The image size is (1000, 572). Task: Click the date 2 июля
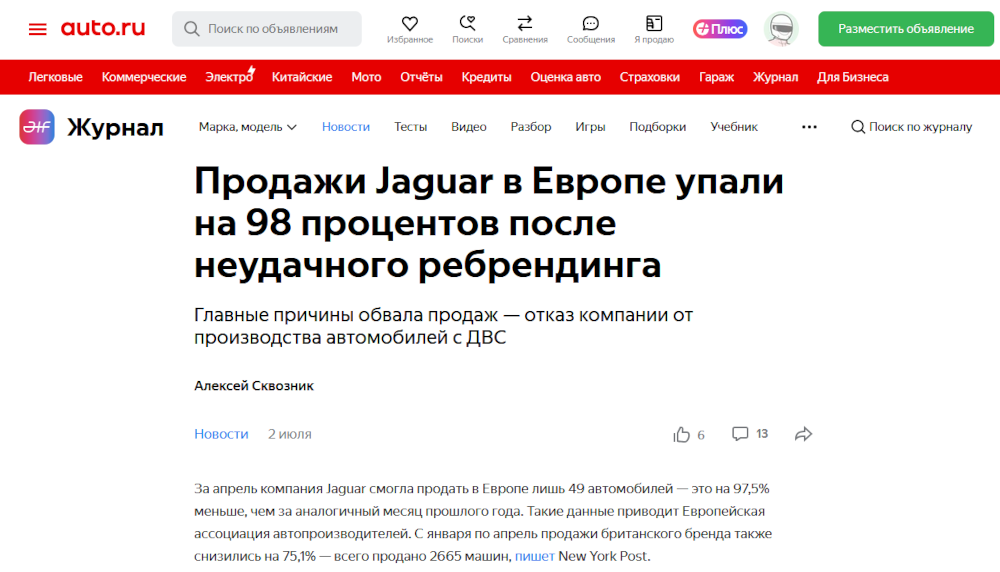click(x=290, y=434)
